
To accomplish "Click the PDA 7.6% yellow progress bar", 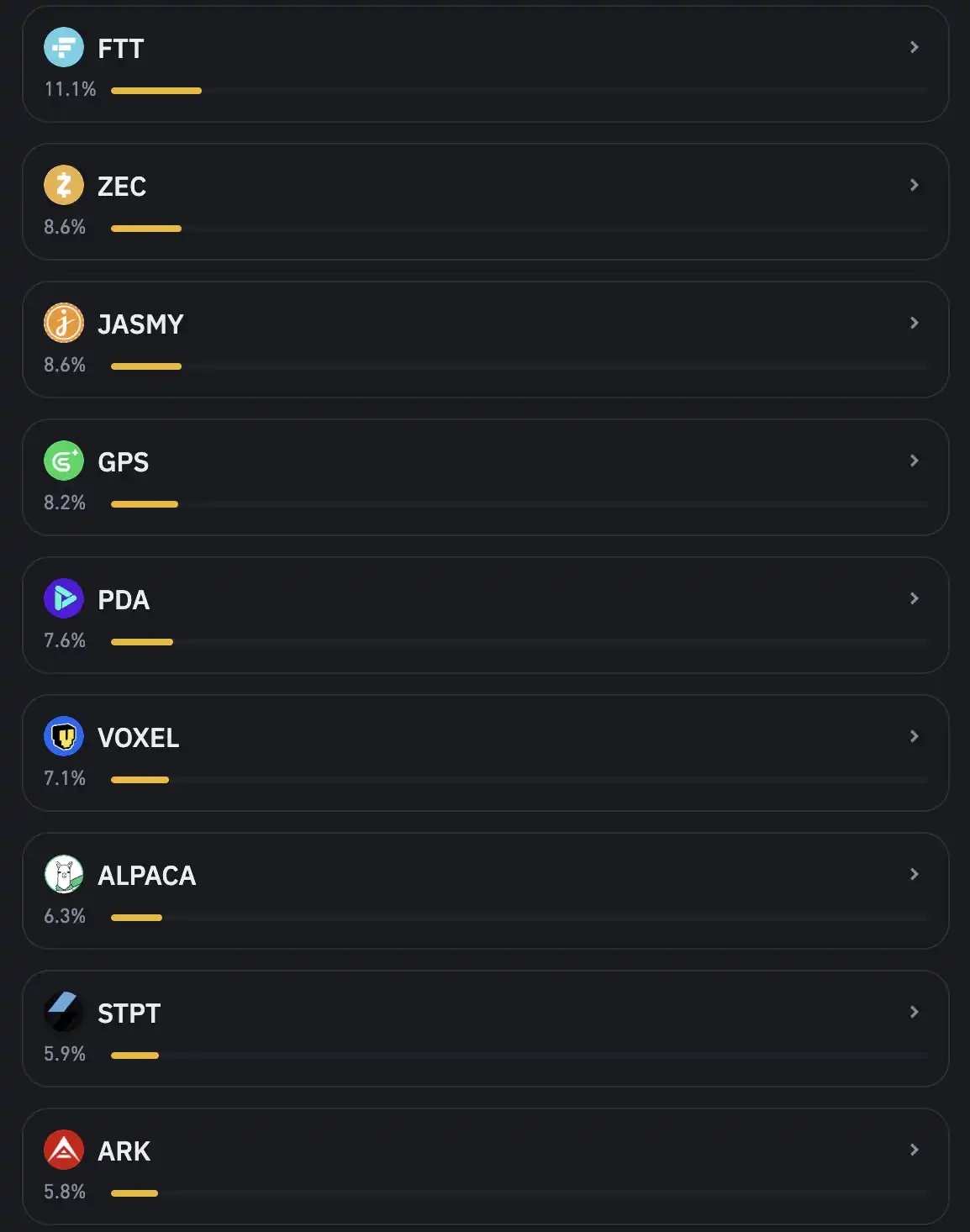I will click(x=142, y=642).
